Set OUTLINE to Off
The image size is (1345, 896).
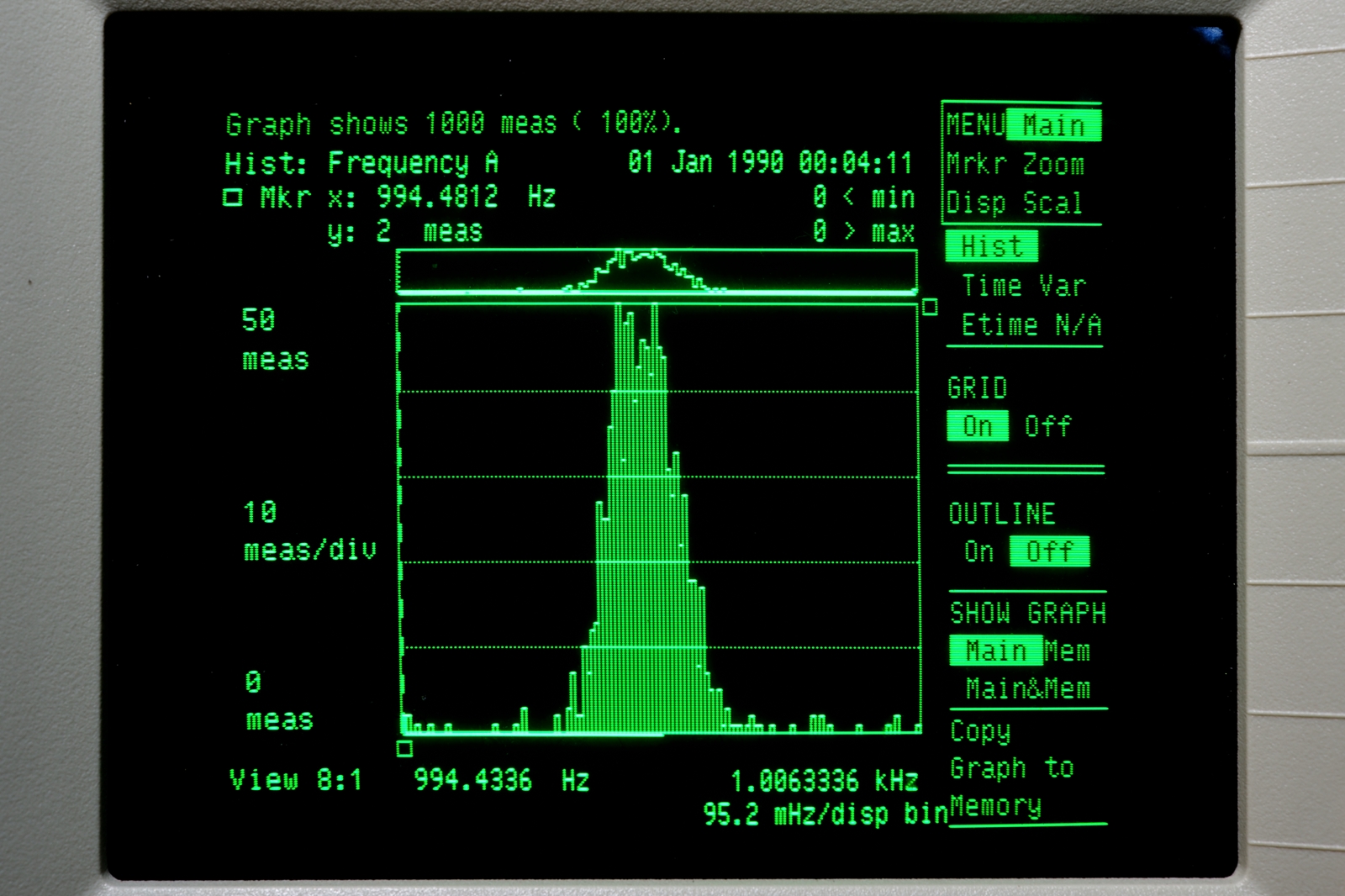pos(1049,551)
